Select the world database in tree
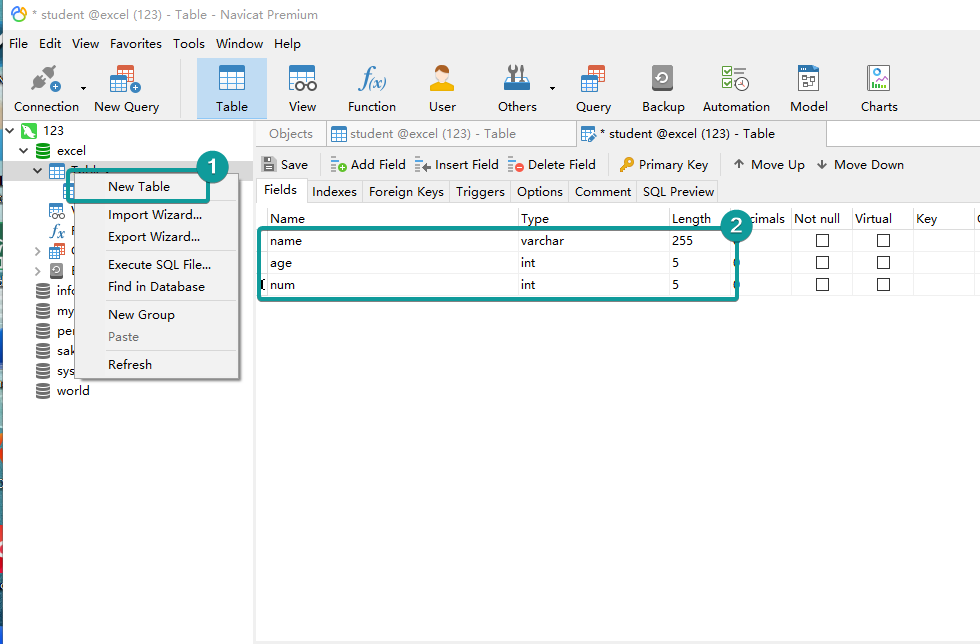This screenshot has width=980, height=644. click(73, 391)
